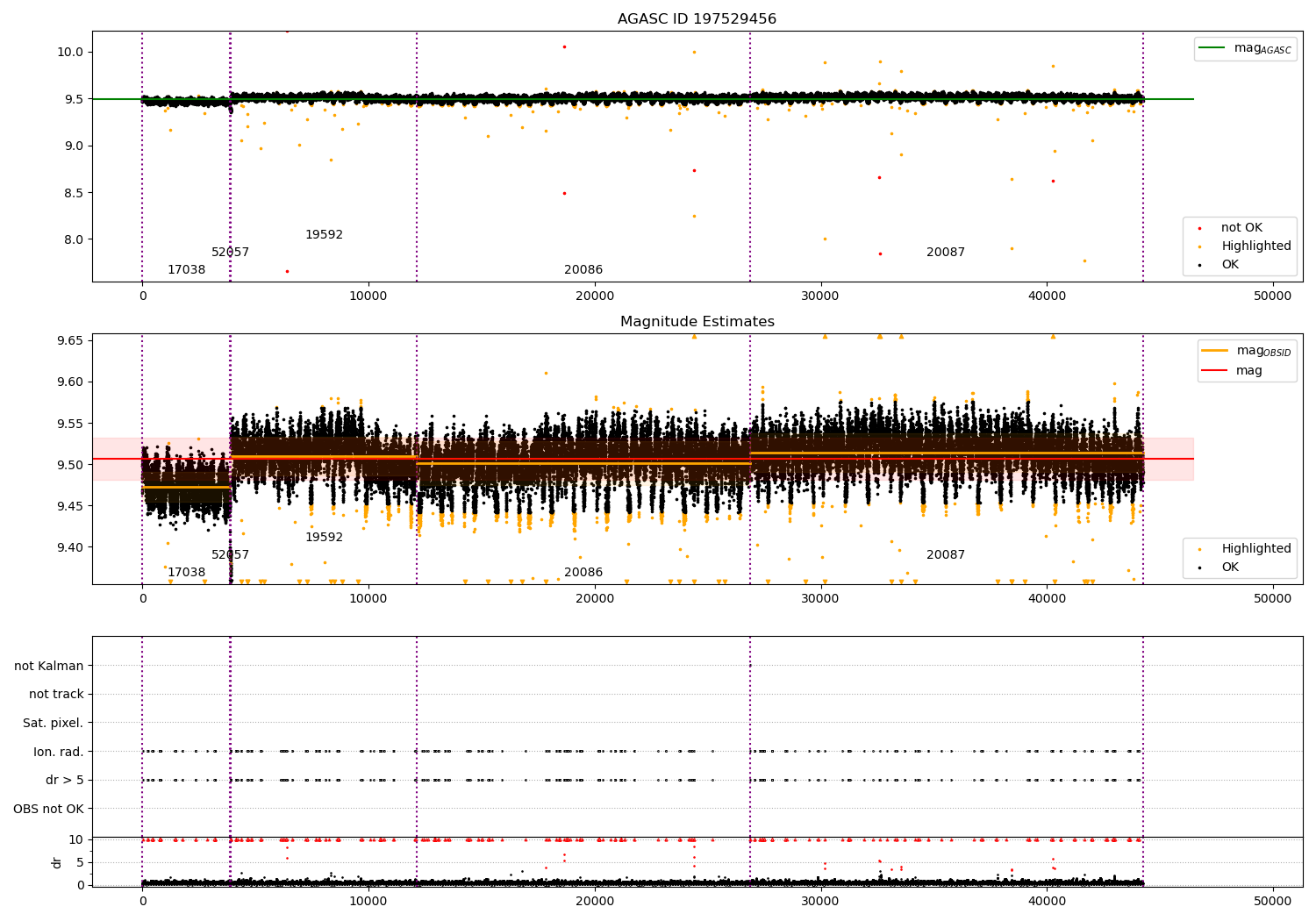Click the 9.60 y-axis tick label
The image size is (1316, 921).
click(70, 382)
